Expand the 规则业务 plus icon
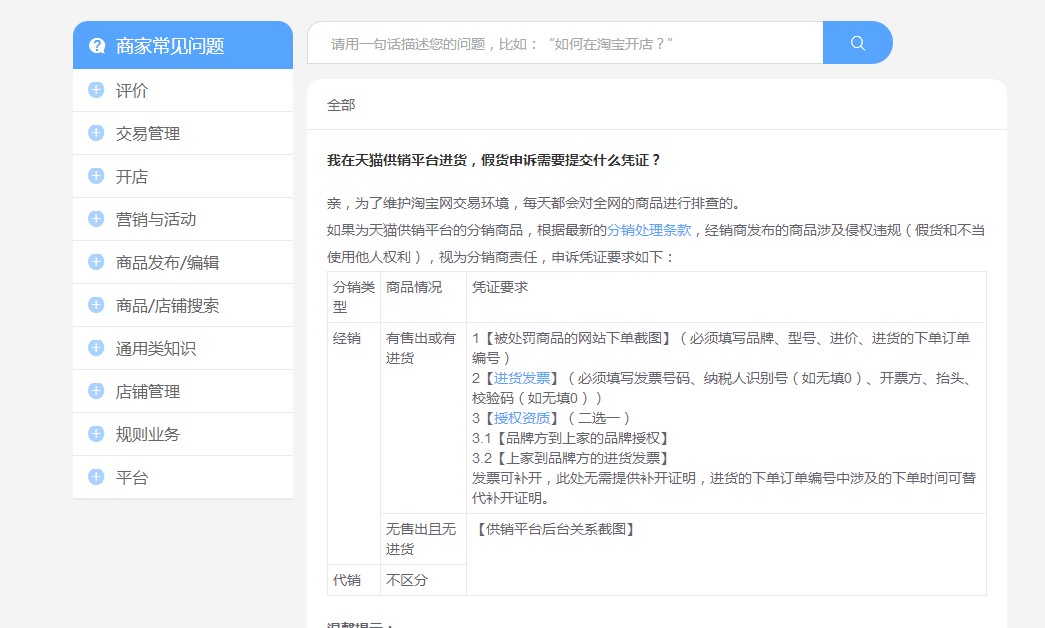1045x628 pixels. (x=96, y=433)
